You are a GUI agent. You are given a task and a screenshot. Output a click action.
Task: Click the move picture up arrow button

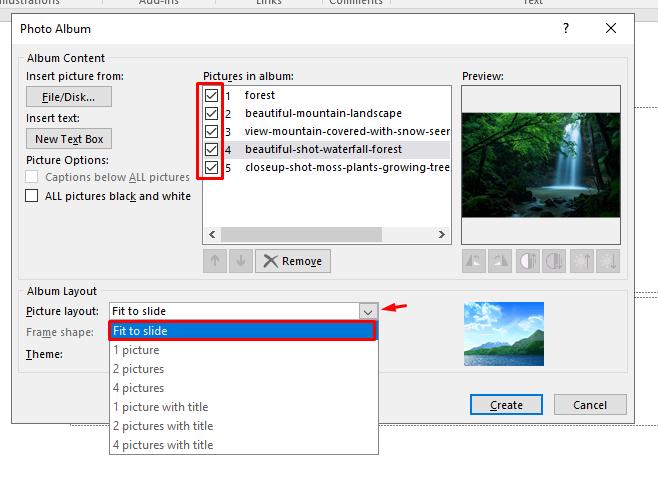pos(215,261)
